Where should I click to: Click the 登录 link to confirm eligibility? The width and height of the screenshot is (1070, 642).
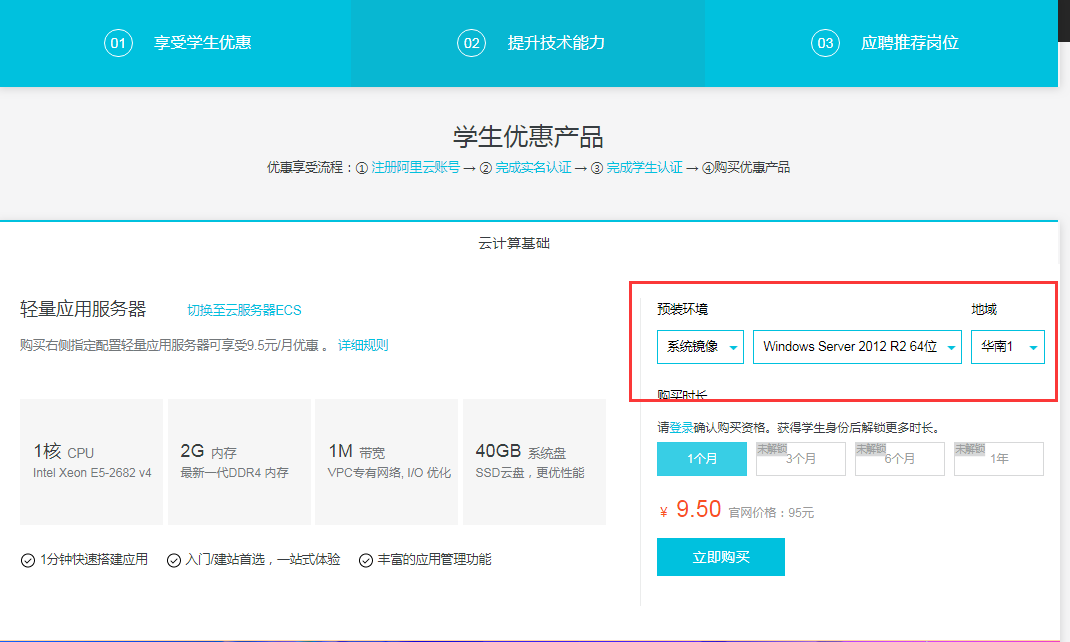point(681,428)
